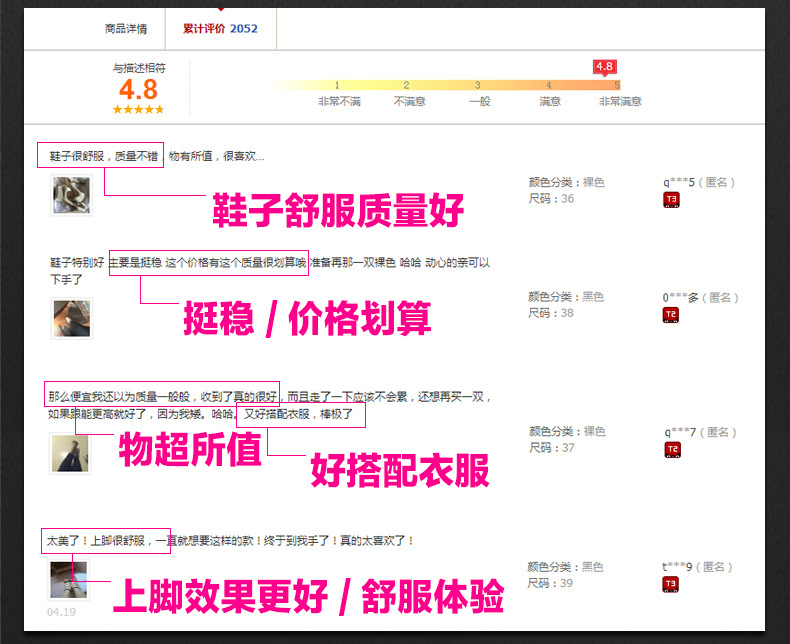Click 尺码：39 in the fourth review
Screen dimensions: 790x644
click(550, 583)
